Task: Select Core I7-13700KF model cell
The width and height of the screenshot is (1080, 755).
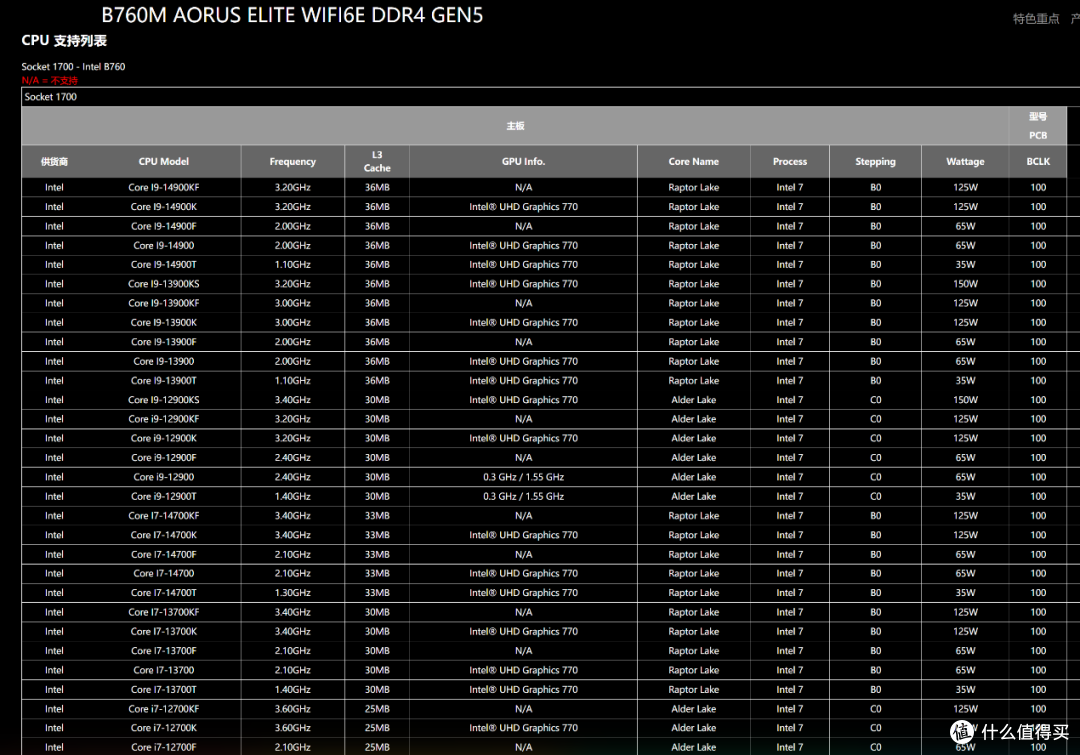Action: 163,612
